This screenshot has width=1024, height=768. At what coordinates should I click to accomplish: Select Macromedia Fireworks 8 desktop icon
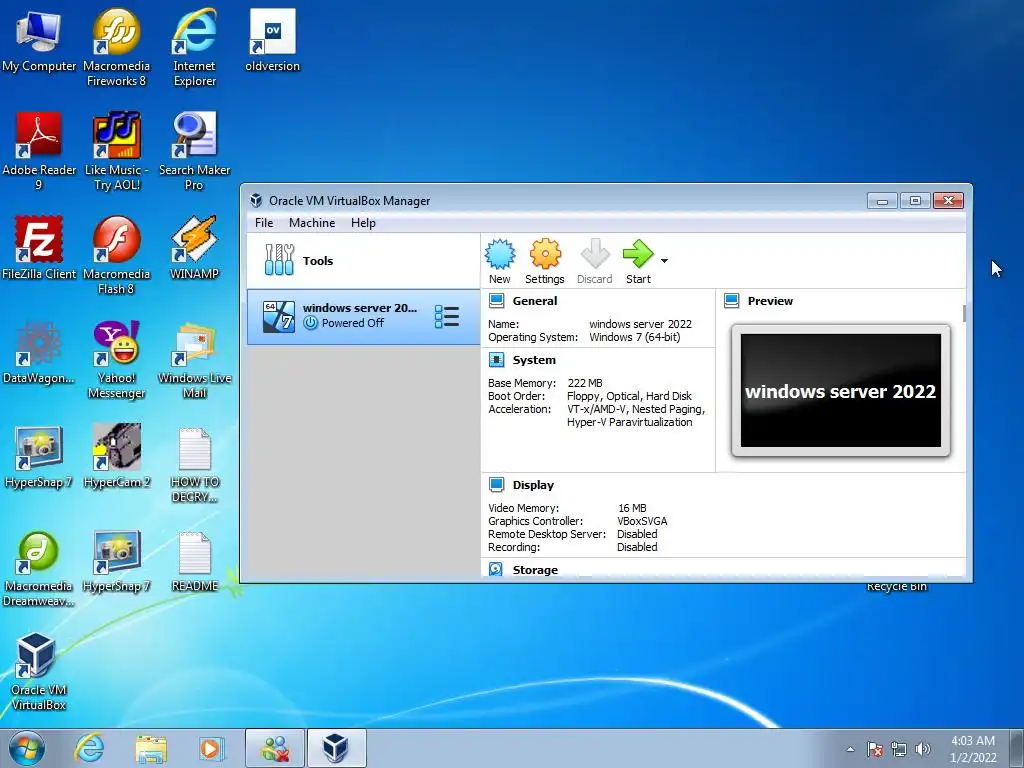pyautogui.click(x=116, y=49)
